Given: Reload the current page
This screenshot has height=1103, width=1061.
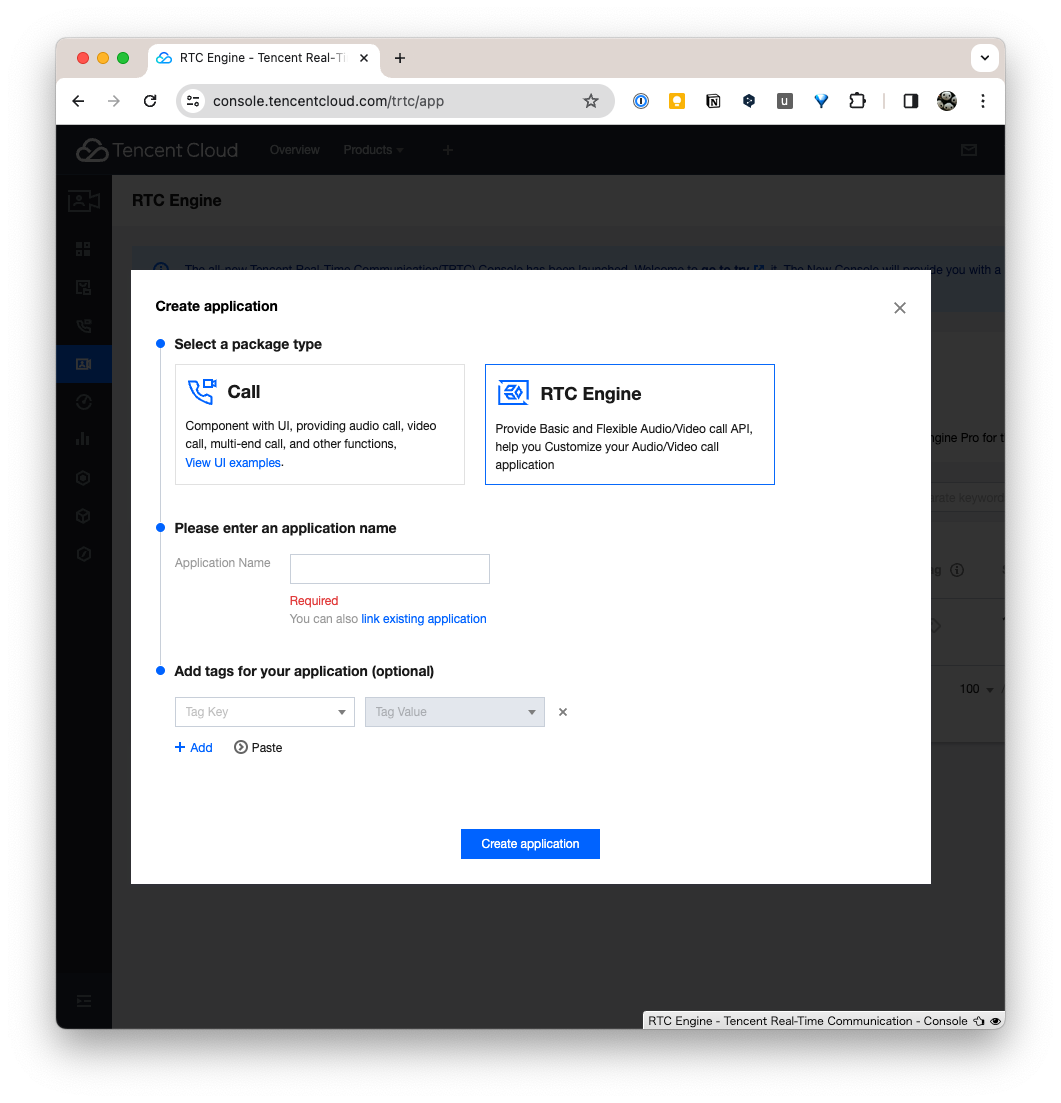Looking at the screenshot, I should [x=150, y=101].
